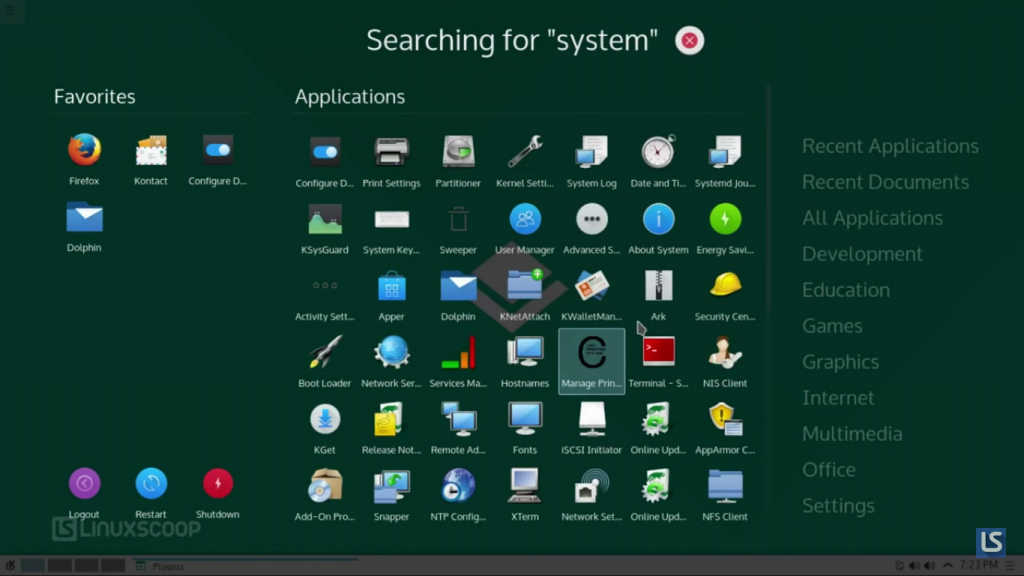Select the All Applications category
Screen dimensions: 1024x576
click(x=872, y=218)
